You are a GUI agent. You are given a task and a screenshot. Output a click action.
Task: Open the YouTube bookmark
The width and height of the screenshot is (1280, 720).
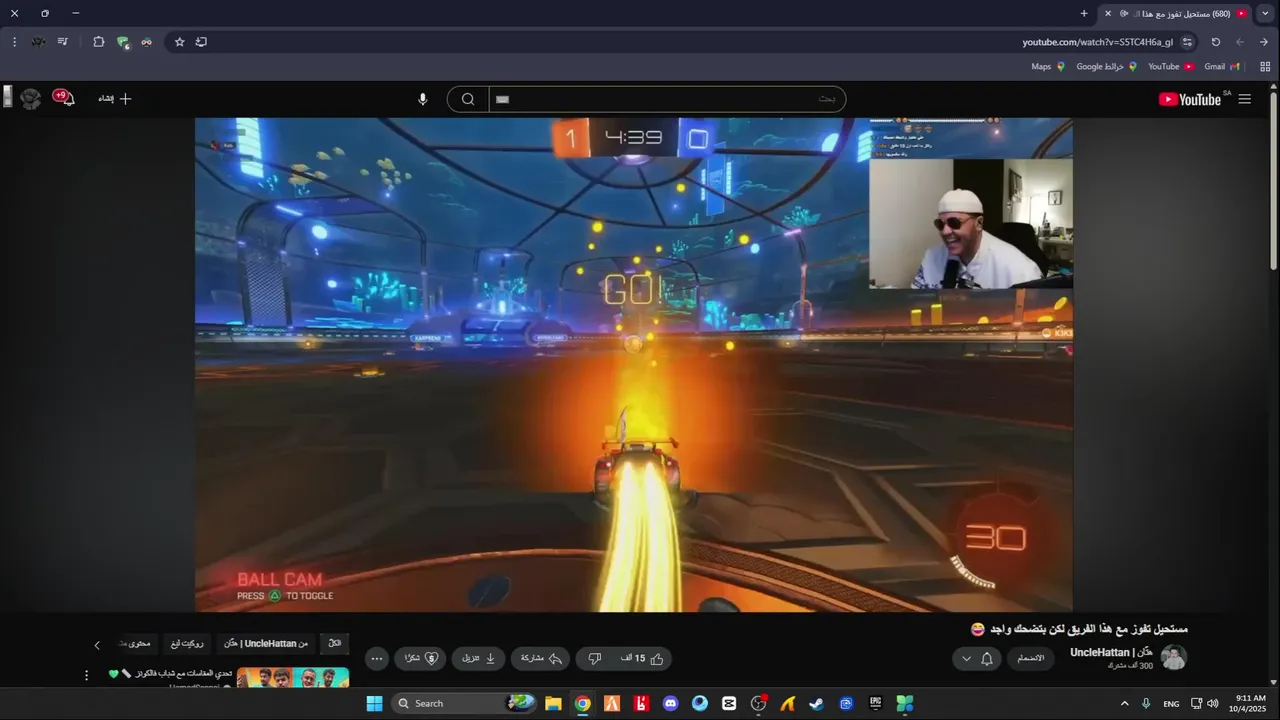click(x=1171, y=67)
